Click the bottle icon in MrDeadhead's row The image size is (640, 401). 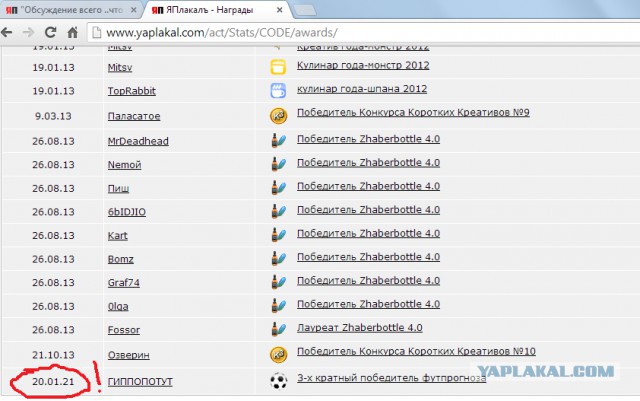tap(278, 140)
